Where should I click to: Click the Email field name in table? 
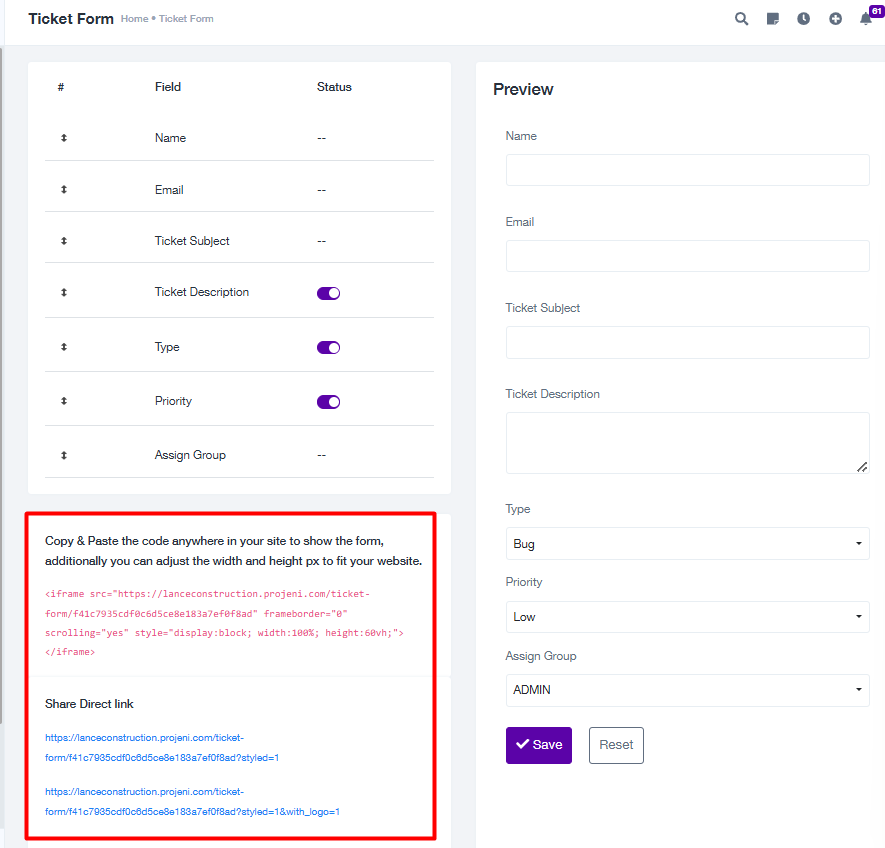pyautogui.click(x=169, y=190)
